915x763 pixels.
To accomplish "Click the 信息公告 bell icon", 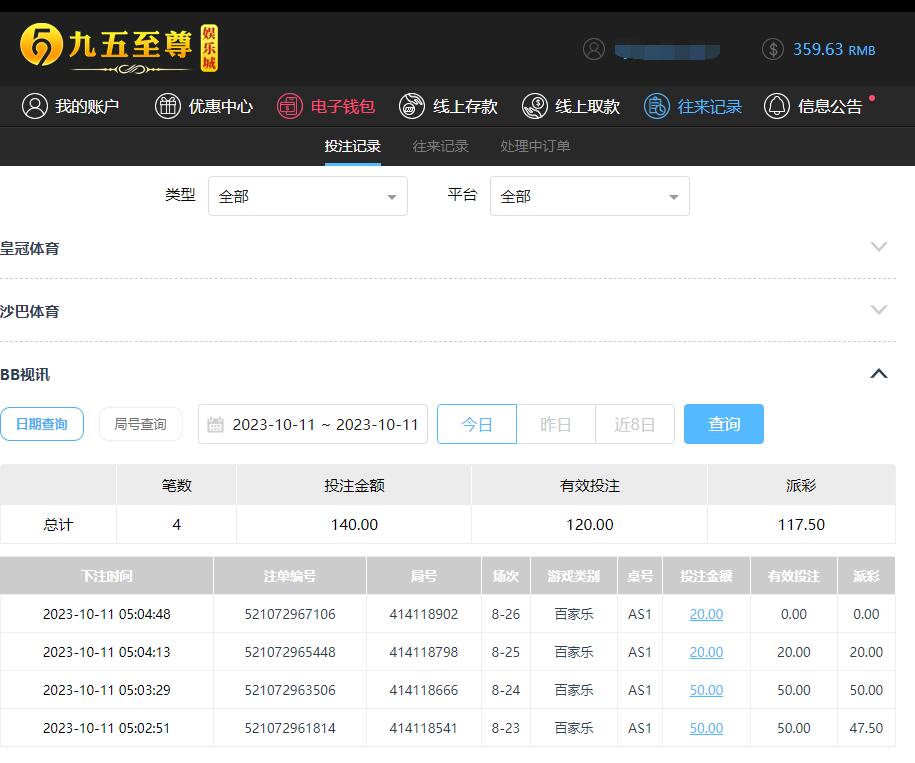I will click(x=777, y=106).
